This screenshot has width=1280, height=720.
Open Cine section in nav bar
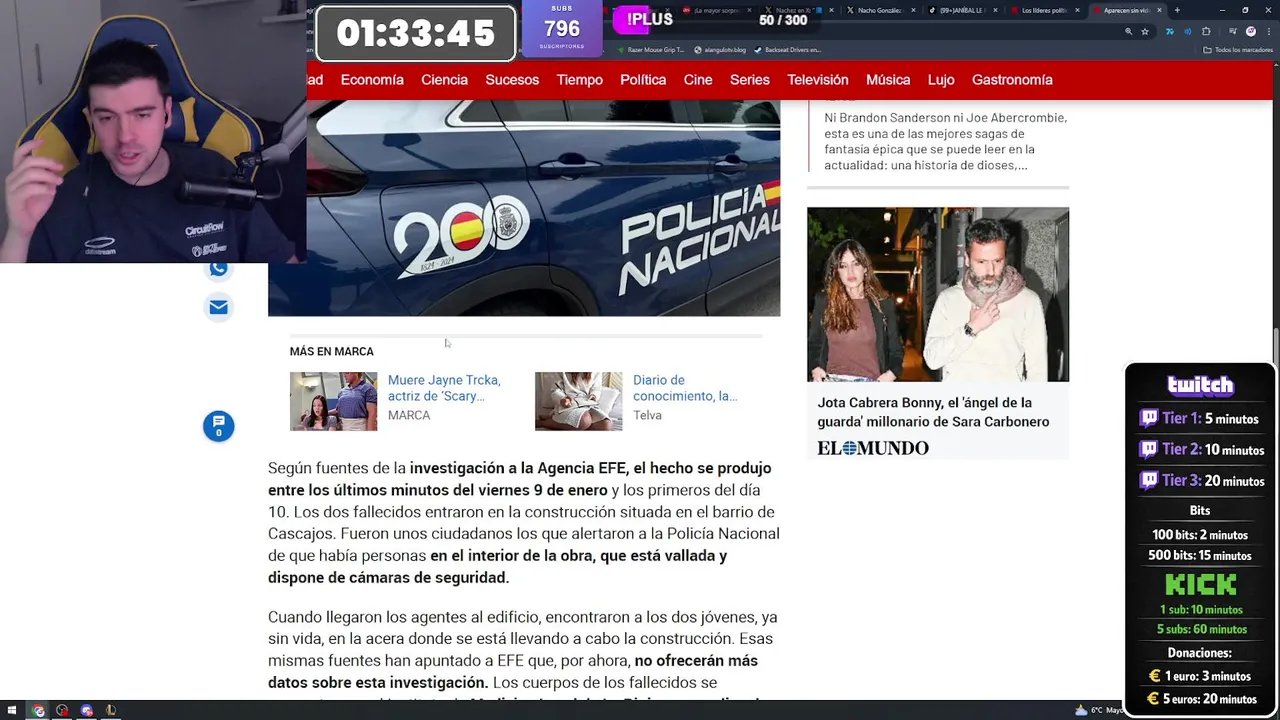point(698,80)
